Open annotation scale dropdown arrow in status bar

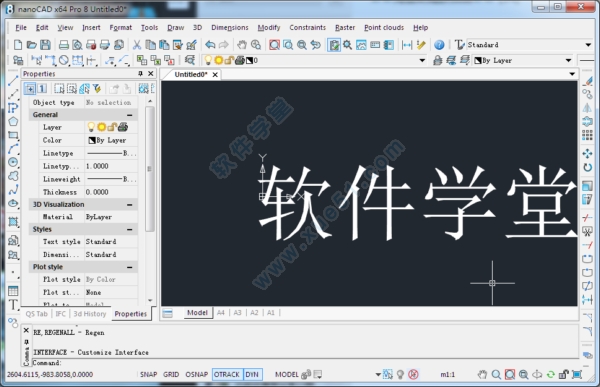pos(378,374)
